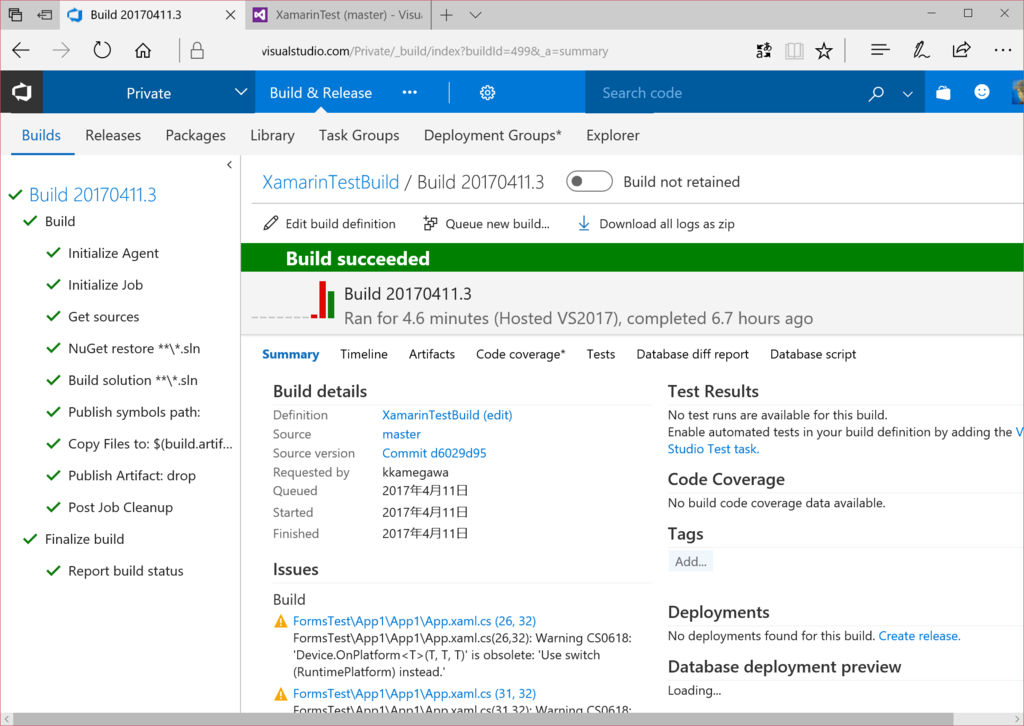Screen dimensions: 1024x726
Task: Switch to the Releases tab
Action: (113, 135)
